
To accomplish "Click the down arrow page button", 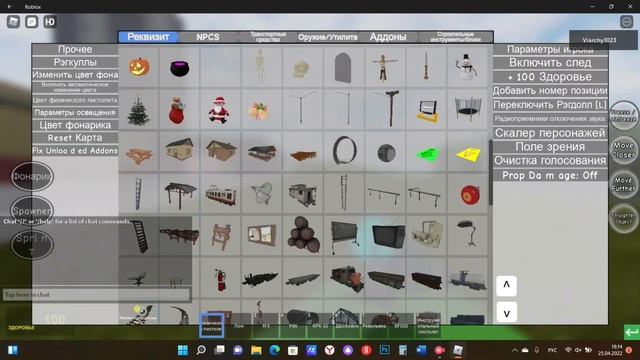I will click(x=506, y=313).
